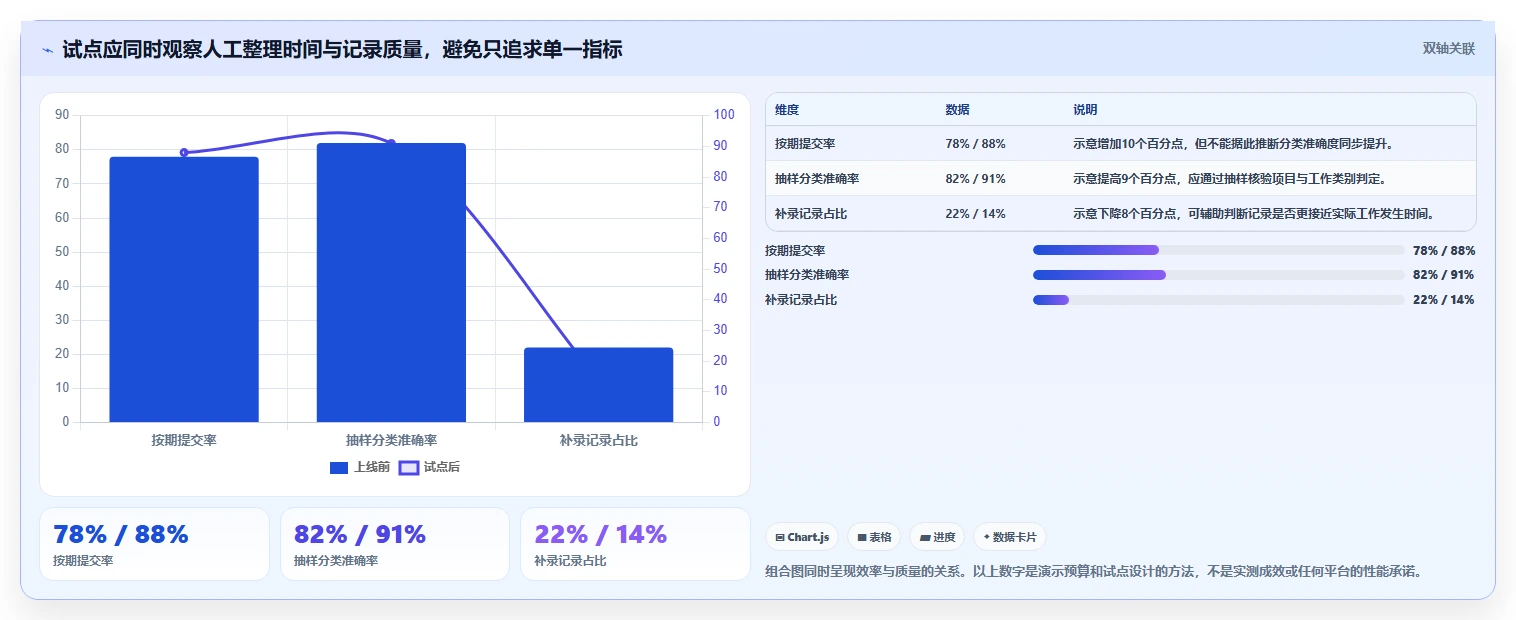Open the 22% / 14% 补录记录占比 stat card
The height and width of the screenshot is (620, 1516).
click(635, 544)
